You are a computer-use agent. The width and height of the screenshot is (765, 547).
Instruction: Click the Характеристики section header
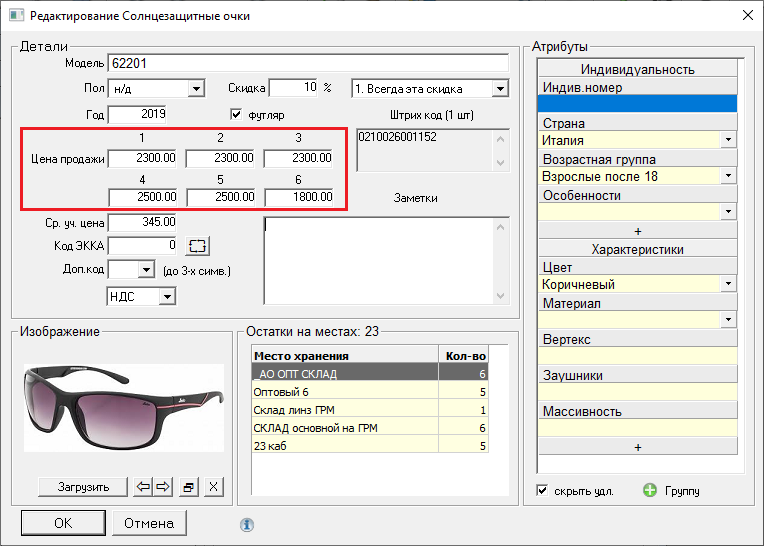pos(638,249)
